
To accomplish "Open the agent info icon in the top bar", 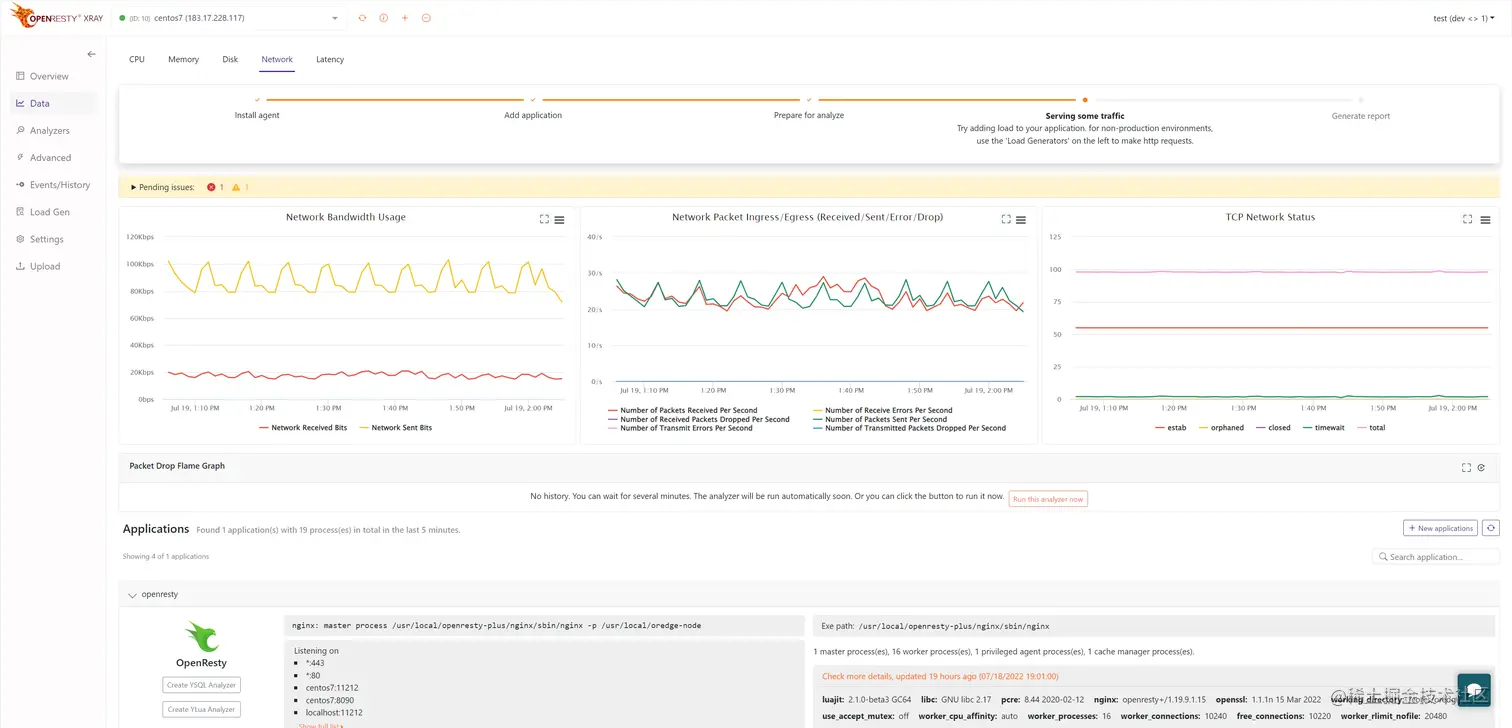I will [x=383, y=17].
